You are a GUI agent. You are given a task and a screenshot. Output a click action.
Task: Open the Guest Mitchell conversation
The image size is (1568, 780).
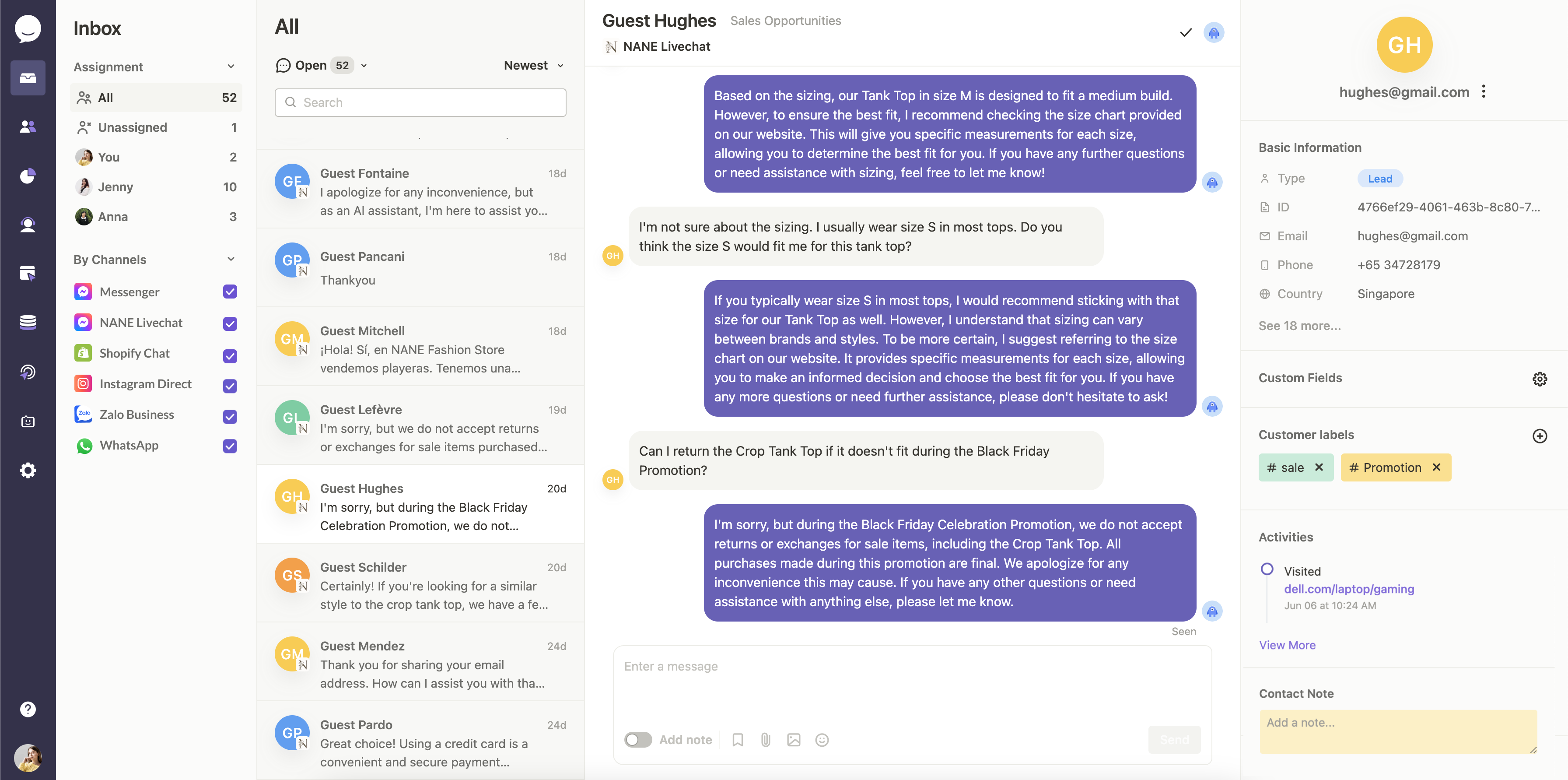coord(420,347)
